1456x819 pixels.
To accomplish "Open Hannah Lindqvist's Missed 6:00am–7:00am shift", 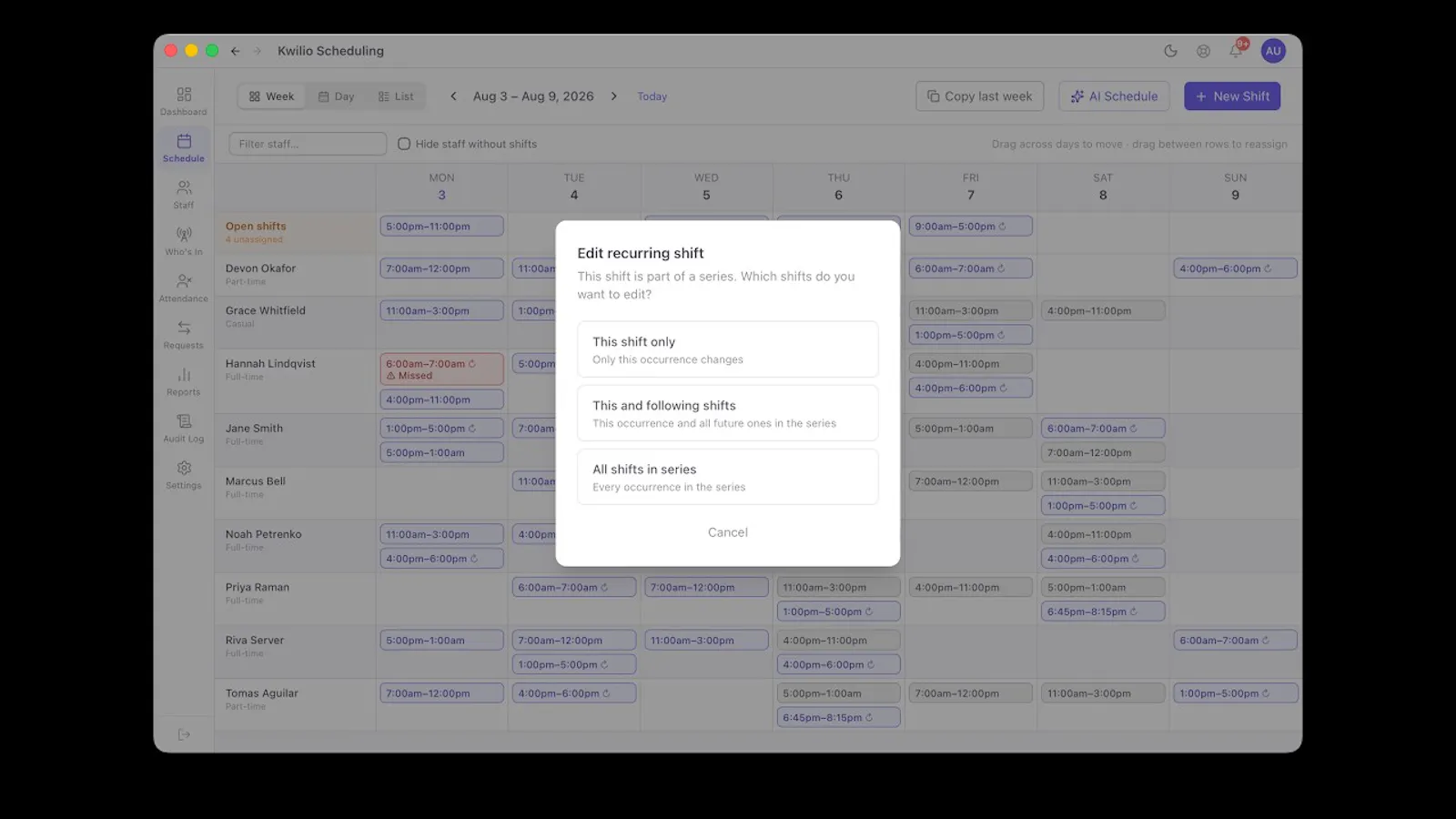I will coord(441,369).
